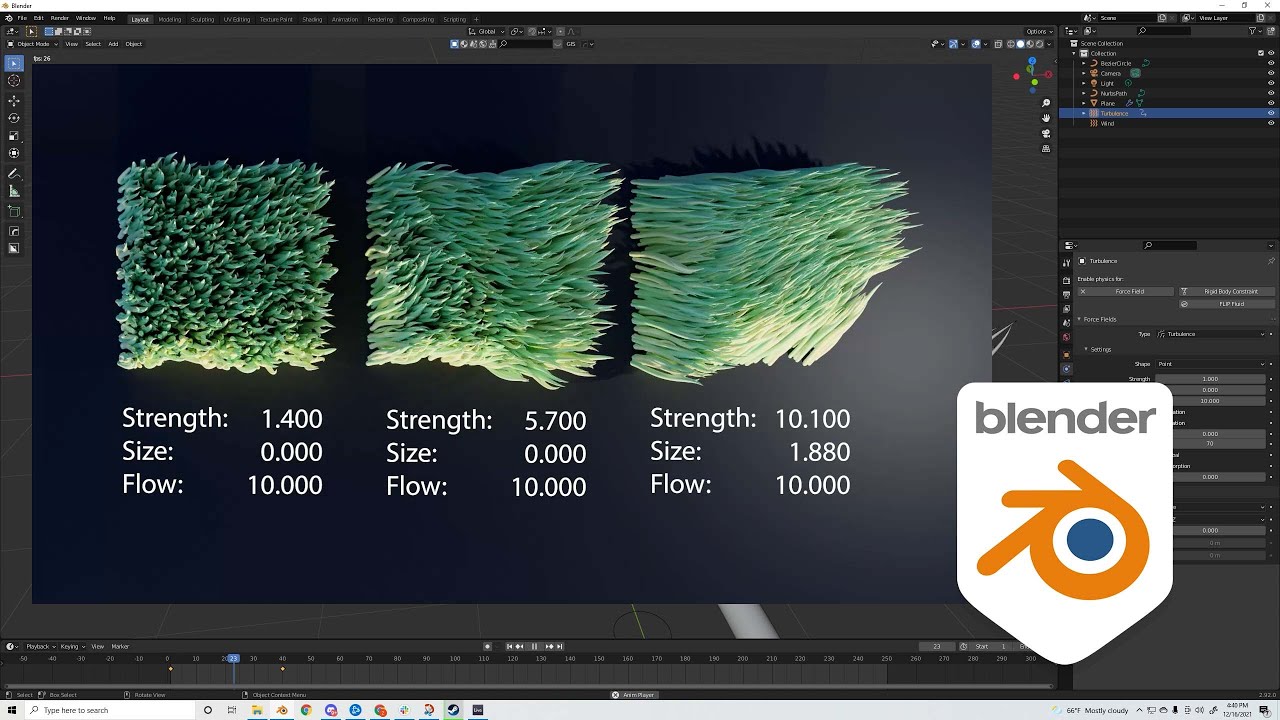Click the pin icon in Properties header

point(1271,261)
